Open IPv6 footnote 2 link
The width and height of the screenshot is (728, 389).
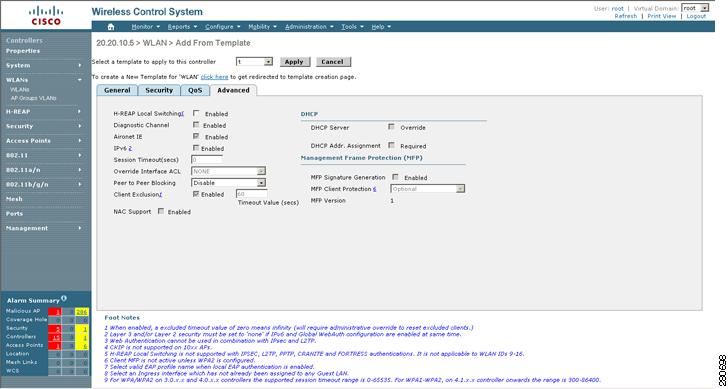131,149
